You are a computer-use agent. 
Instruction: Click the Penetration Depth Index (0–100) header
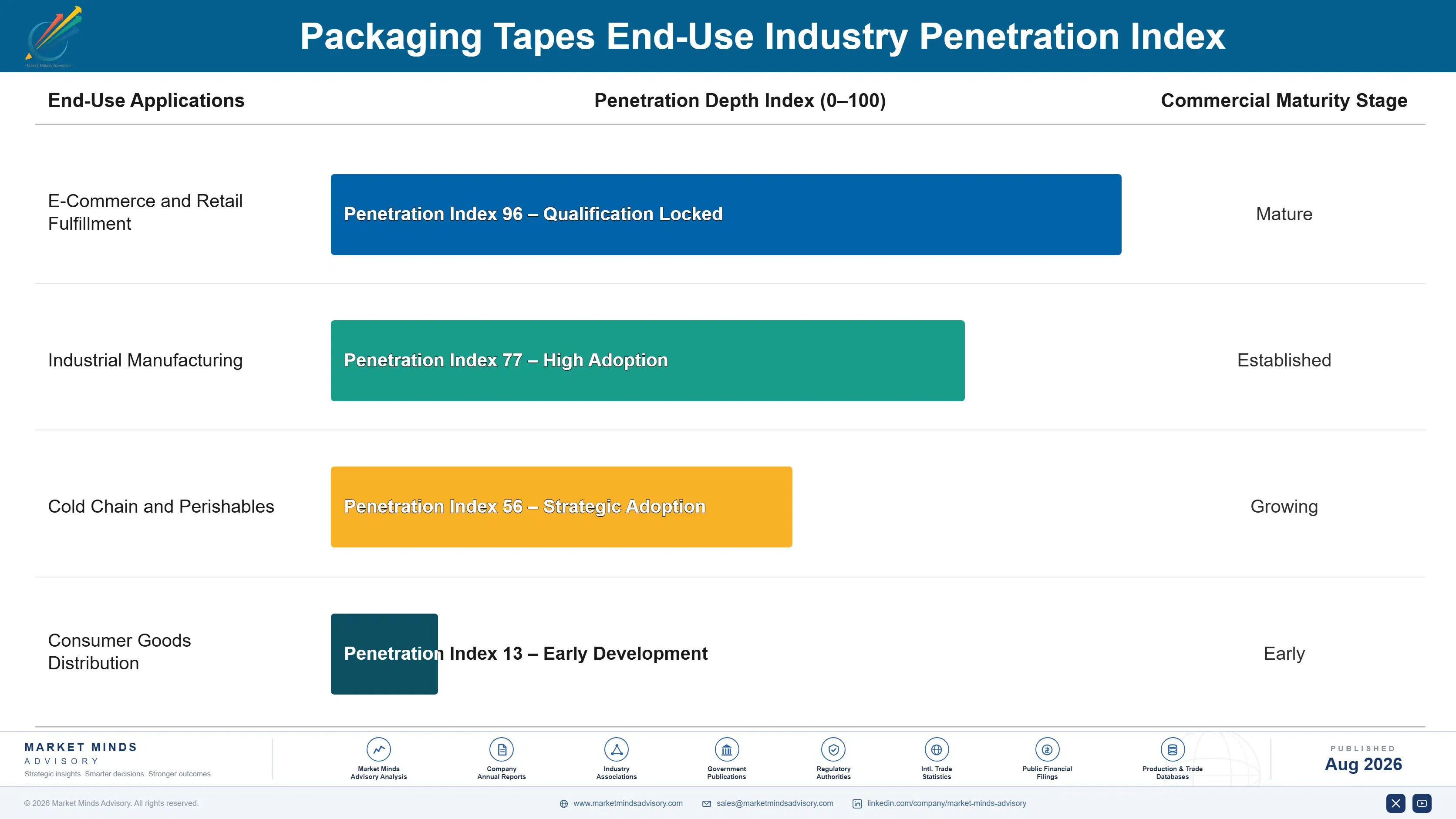point(740,101)
